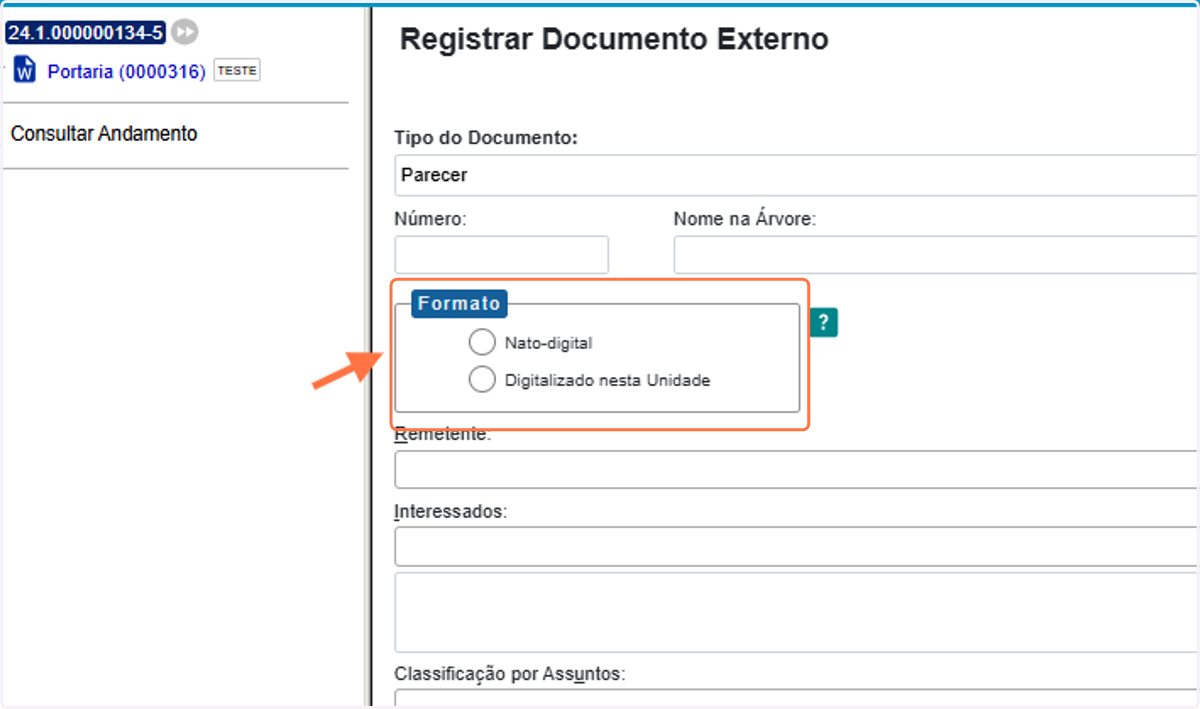This screenshot has width=1200, height=709.
Task: Open the Tipo do Documento dropdown showing Parecer
Action: pyautogui.click(x=797, y=175)
